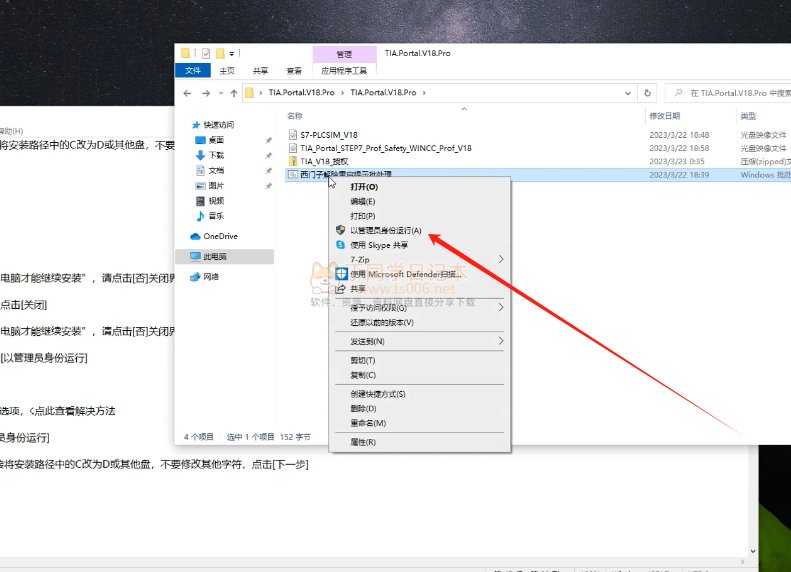Open the quick access toolbar customize dropdown
The height and width of the screenshot is (572, 791).
pos(232,53)
